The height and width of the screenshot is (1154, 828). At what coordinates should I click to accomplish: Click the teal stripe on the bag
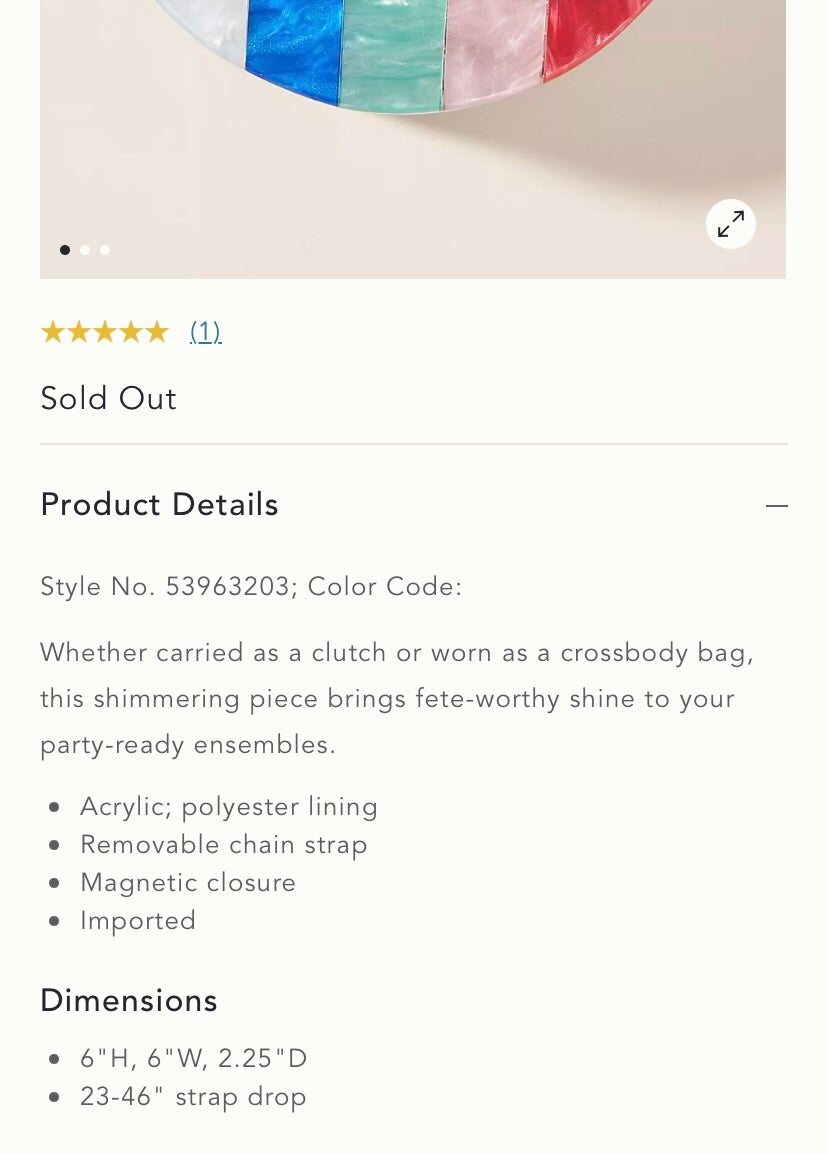click(x=394, y=53)
